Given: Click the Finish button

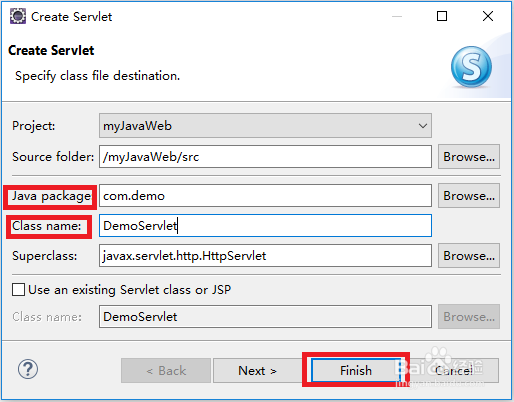Looking at the screenshot, I should [356, 370].
